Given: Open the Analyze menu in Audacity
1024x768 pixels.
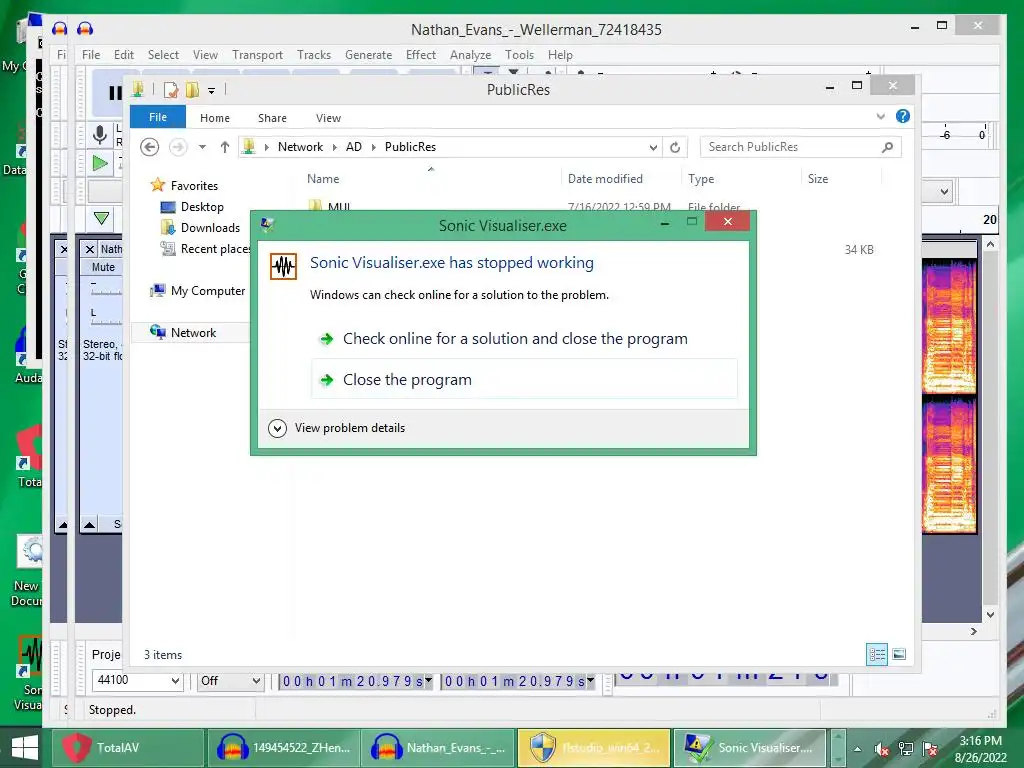Looking at the screenshot, I should pyautogui.click(x=470, y=55).
